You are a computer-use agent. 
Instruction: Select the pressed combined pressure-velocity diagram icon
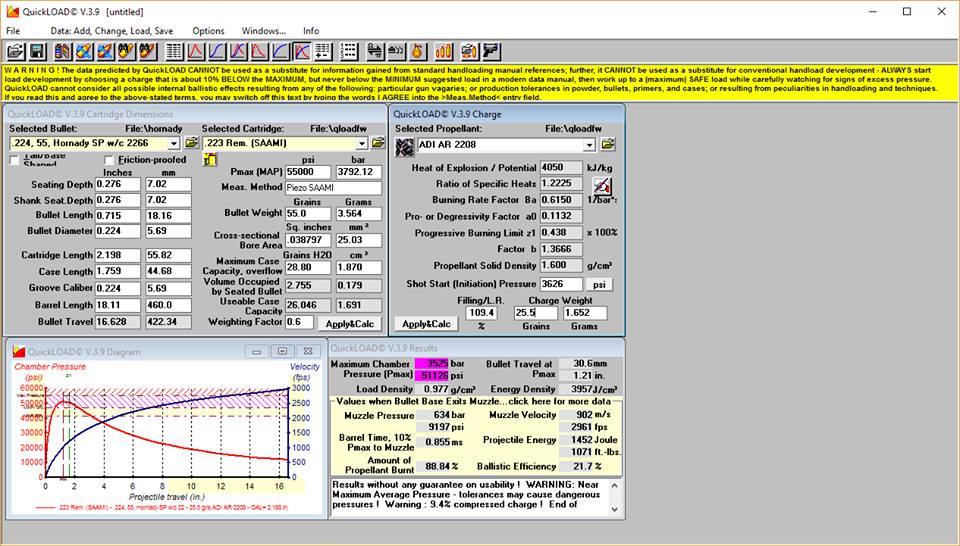point(302,51)
